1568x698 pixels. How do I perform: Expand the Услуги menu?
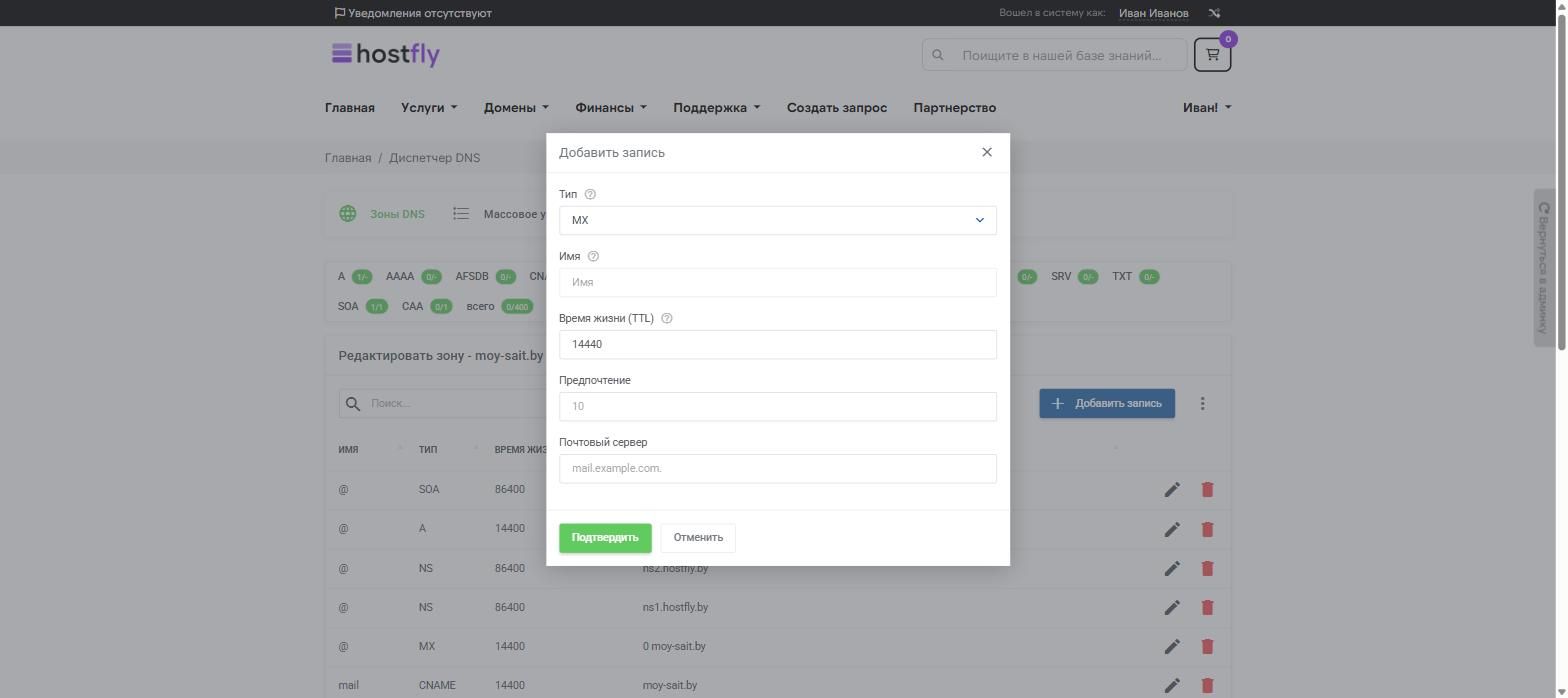(x=429, y=108)
